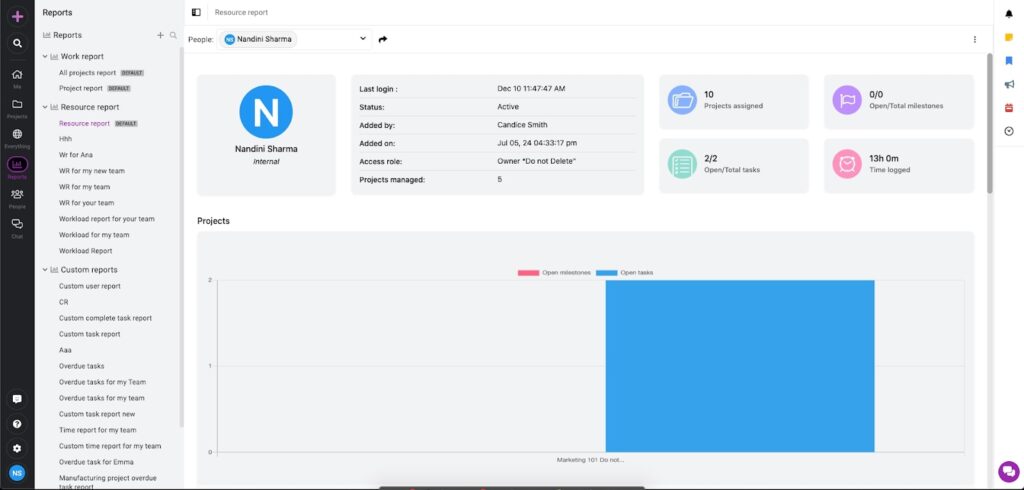The width and height of the screenshot is (1024, 490).
Task: Open Workload report for your team
Action: [x=106, y=219]
